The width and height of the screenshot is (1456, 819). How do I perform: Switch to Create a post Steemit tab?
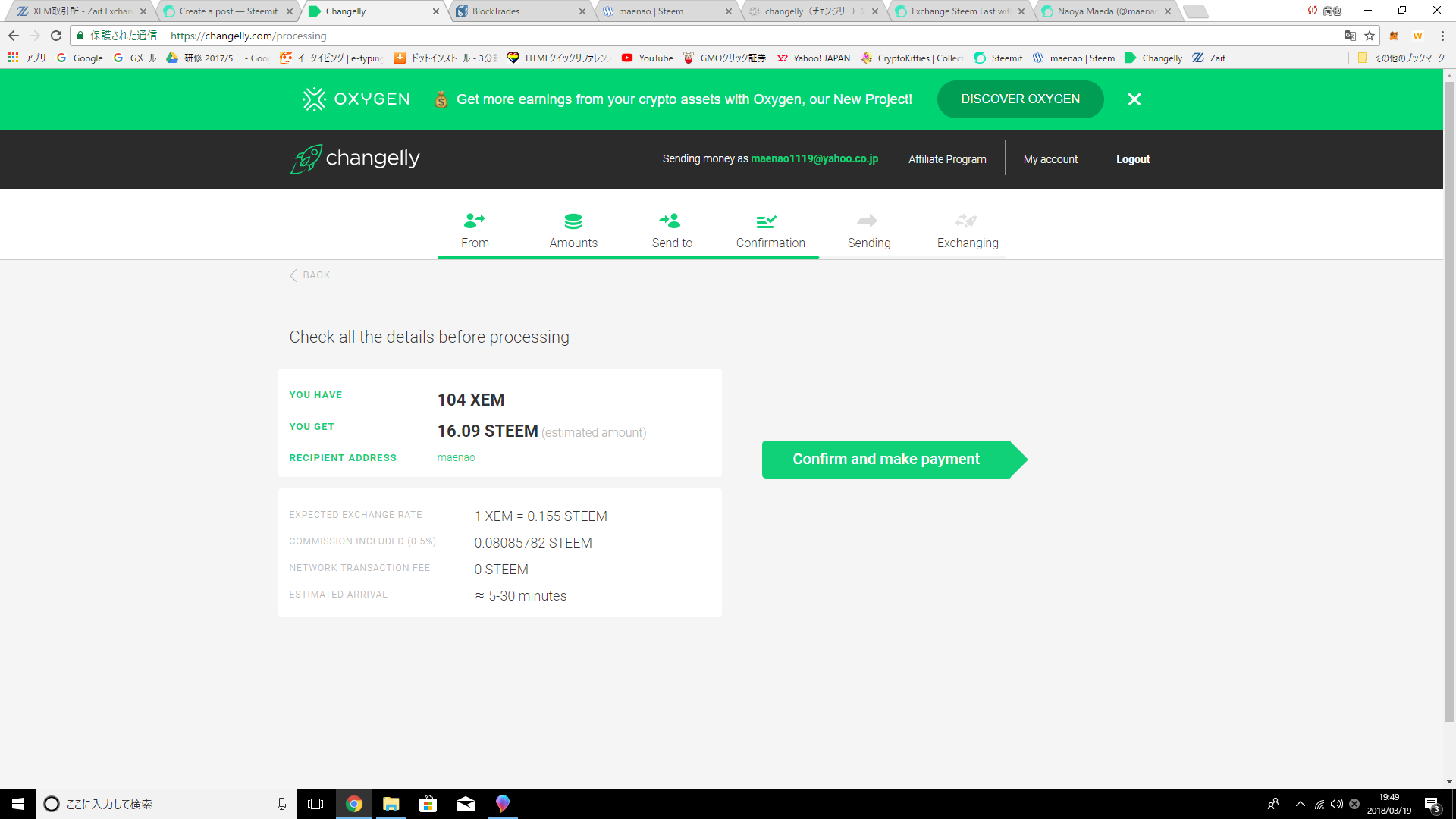click(x=227, y=11)
